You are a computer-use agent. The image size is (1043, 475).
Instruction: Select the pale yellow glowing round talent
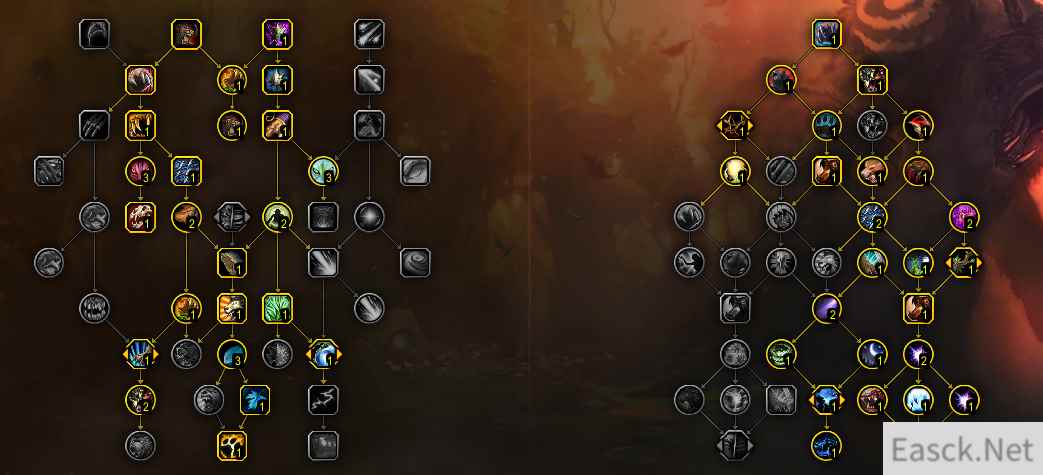(735, 171)
